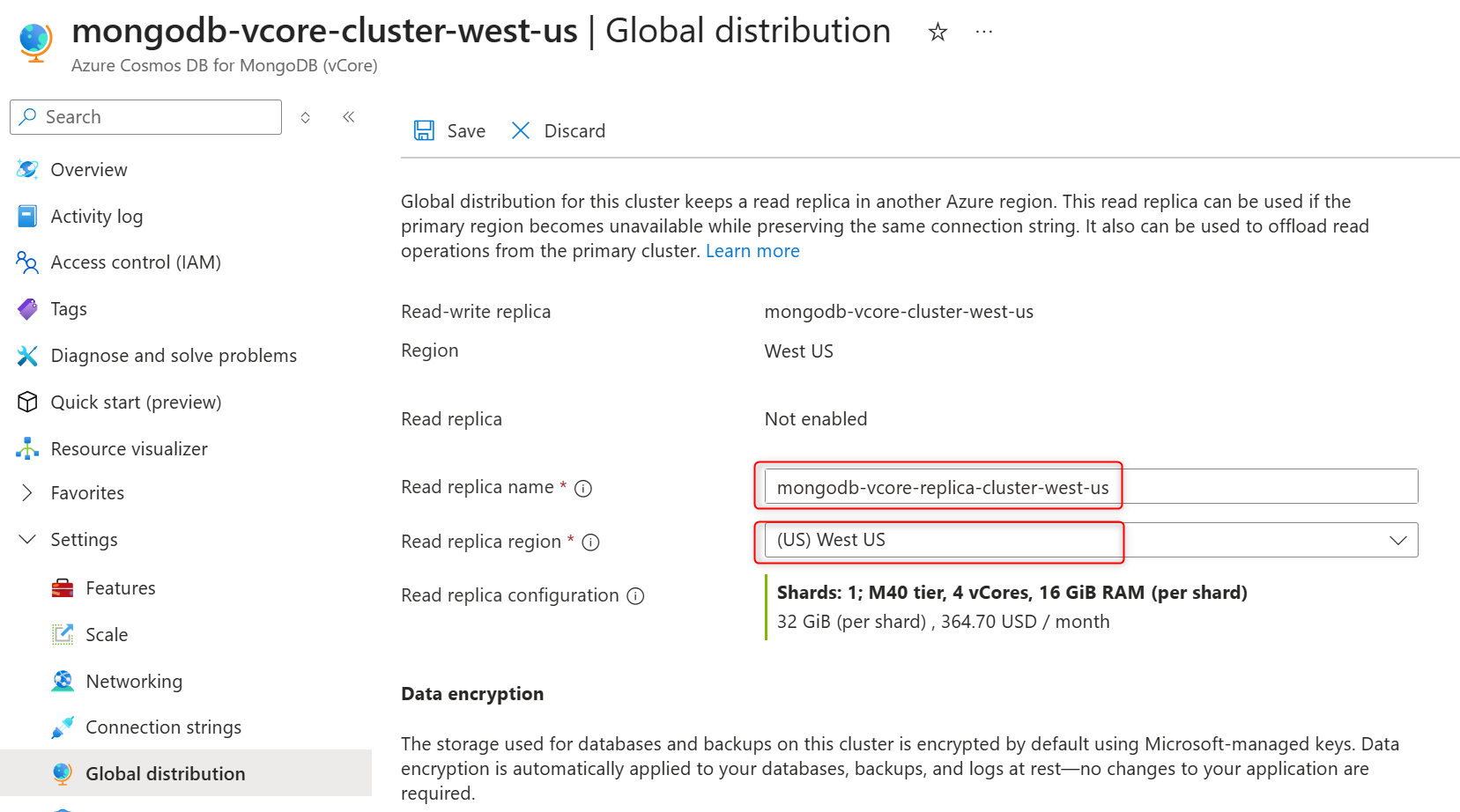Collapse the Settings section
Image resolution: width=1460 pixels, height=812 pixels.
coord(27,540)
